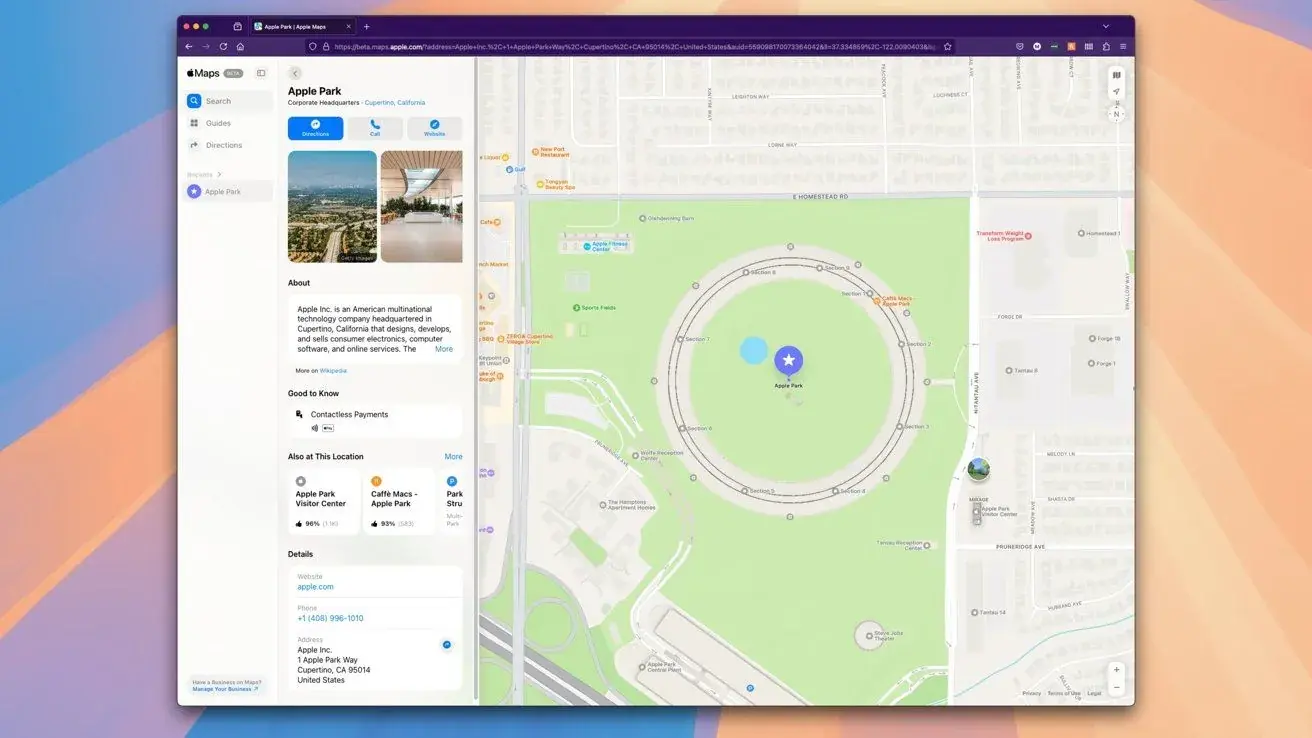
Task: Click the current location arrow icon
Action: tap(1117, 92)
